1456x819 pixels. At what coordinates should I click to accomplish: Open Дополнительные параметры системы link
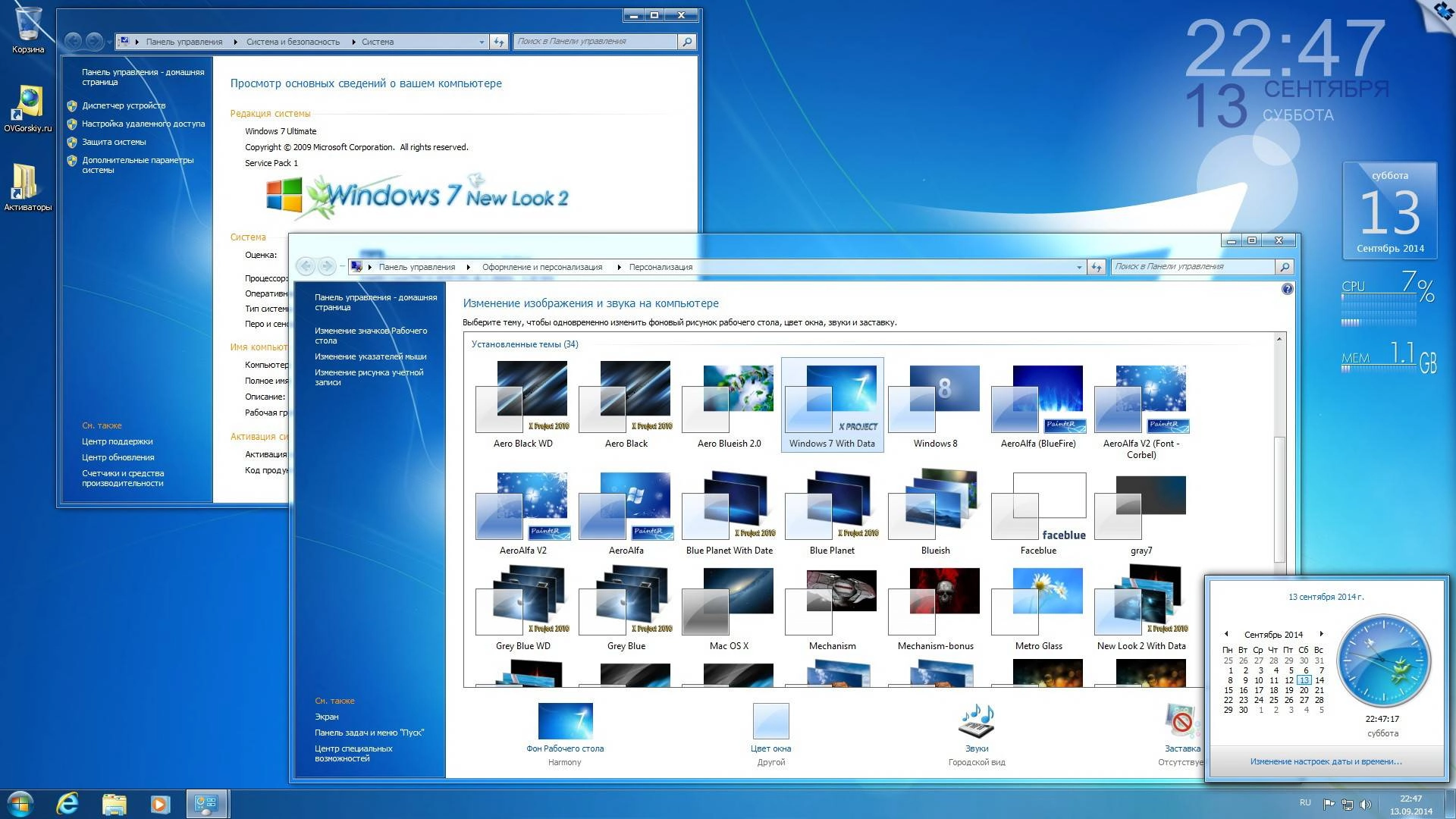(137, 165)
